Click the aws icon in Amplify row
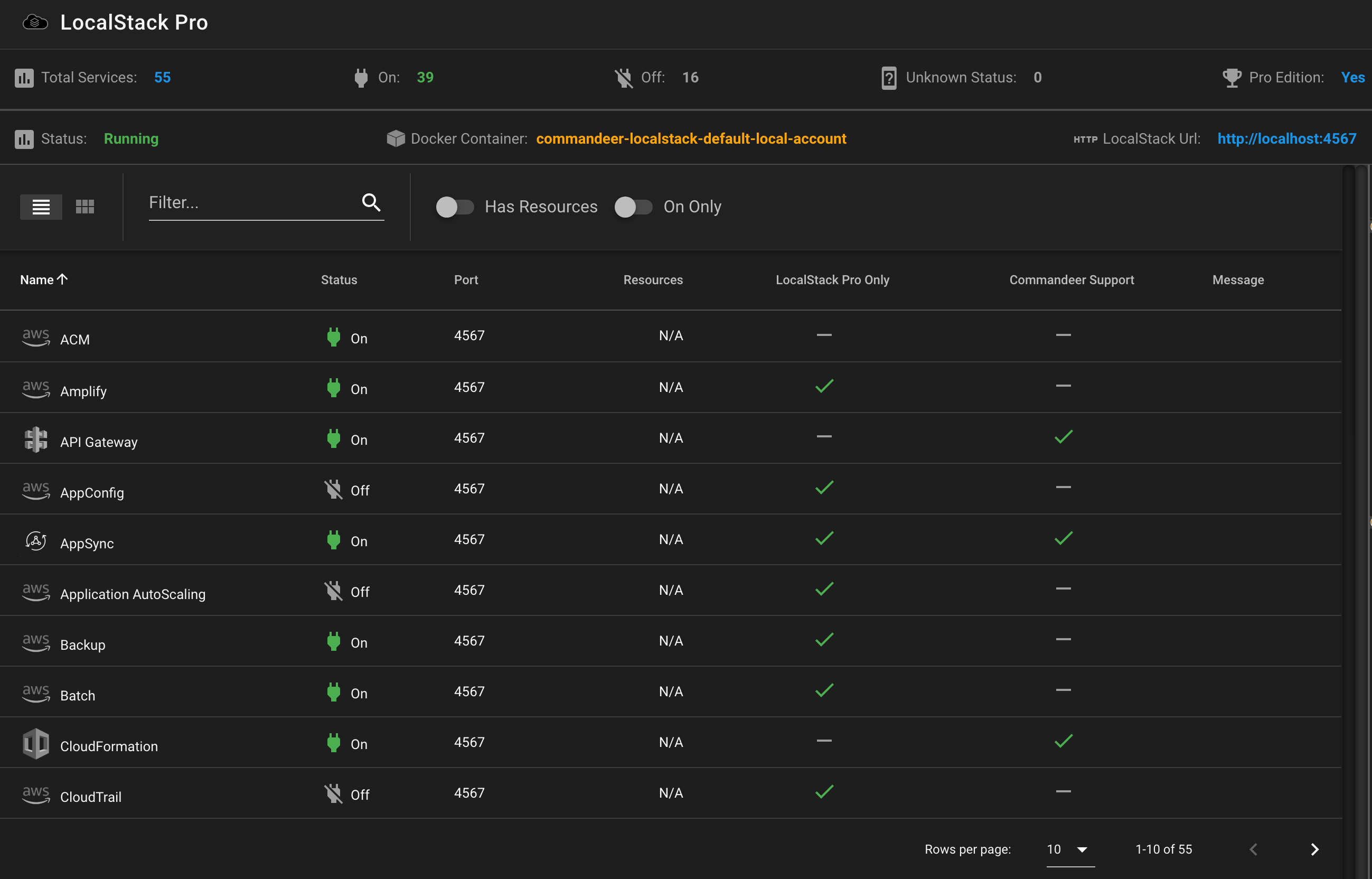 [36, 389]
